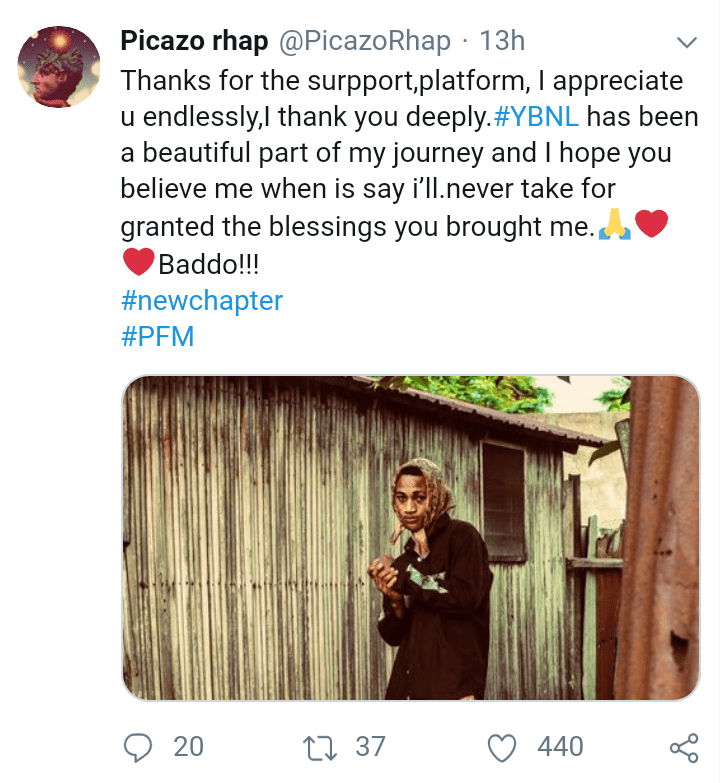Click the reply speech bubble icon

(x=138, y=747)
